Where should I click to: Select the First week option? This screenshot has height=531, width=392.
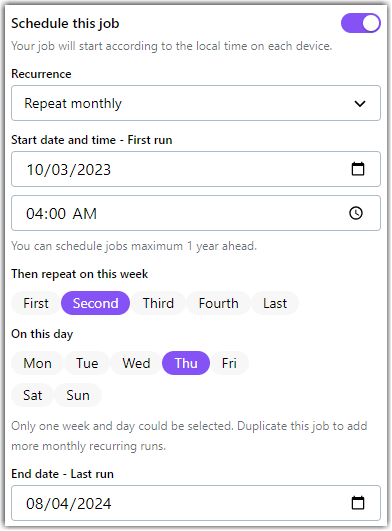pyautogui.click(x=36, y=303)
